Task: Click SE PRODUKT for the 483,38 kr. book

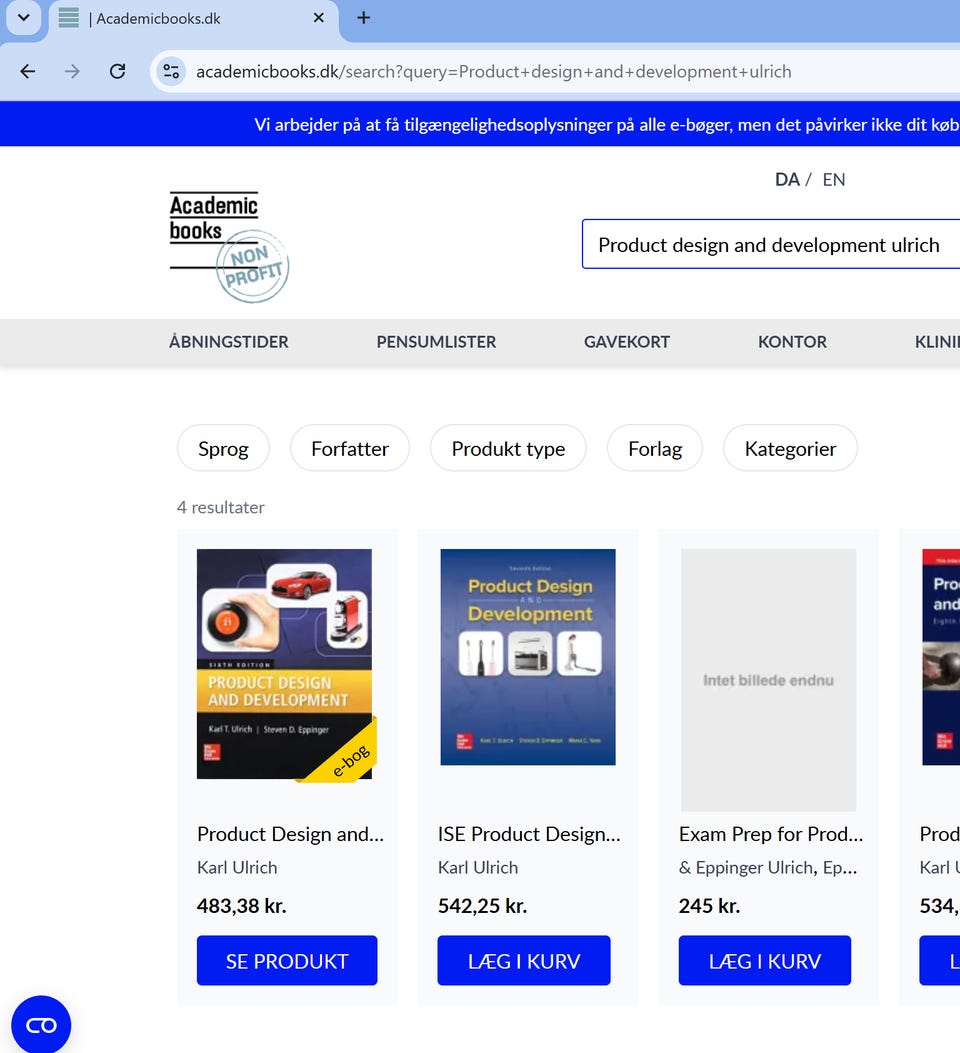Action: pyautogui.click(x=287, y=960)
